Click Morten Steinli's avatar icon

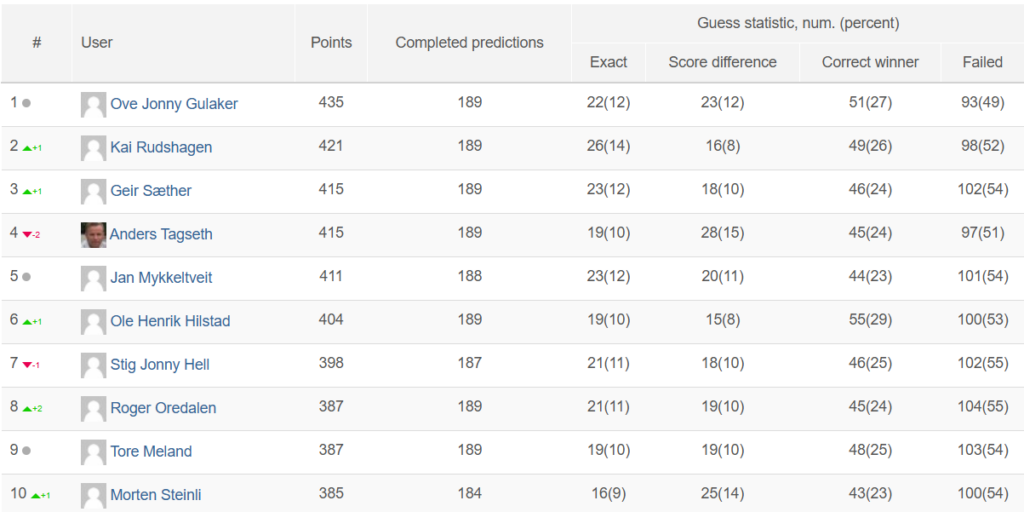(93, 495)
